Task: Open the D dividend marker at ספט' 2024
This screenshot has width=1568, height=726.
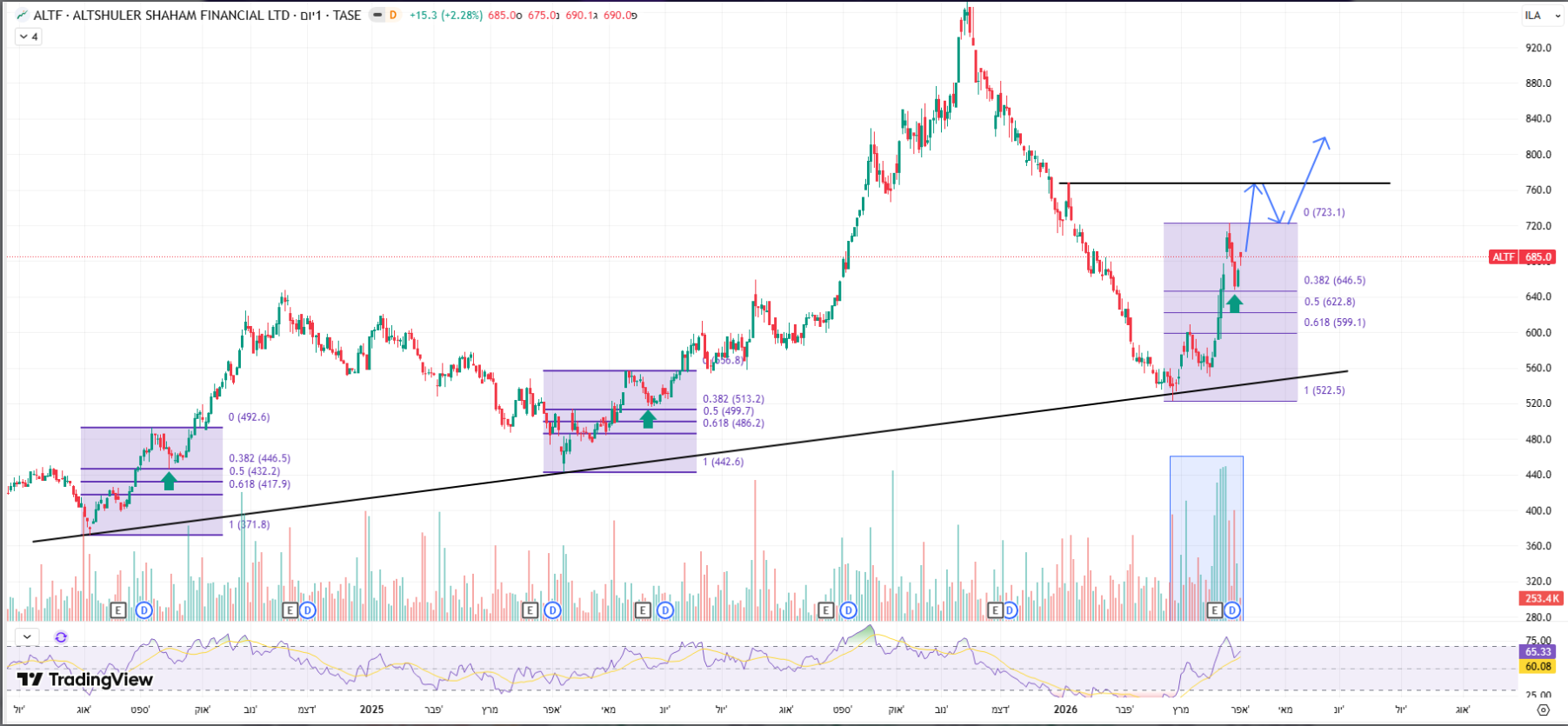Action: point(143,610)
